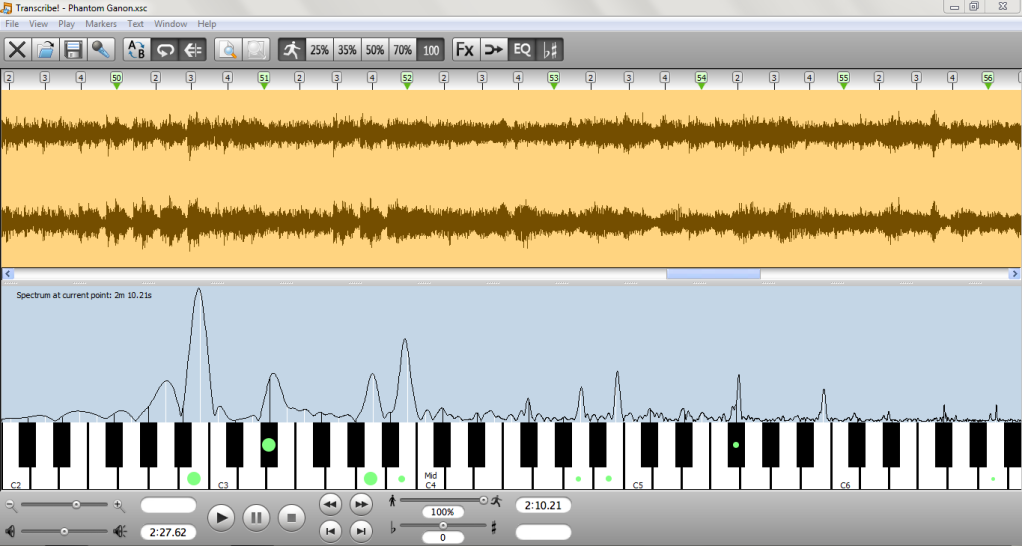
Task: Open the Text menu
Action: [x=136, y=23]
